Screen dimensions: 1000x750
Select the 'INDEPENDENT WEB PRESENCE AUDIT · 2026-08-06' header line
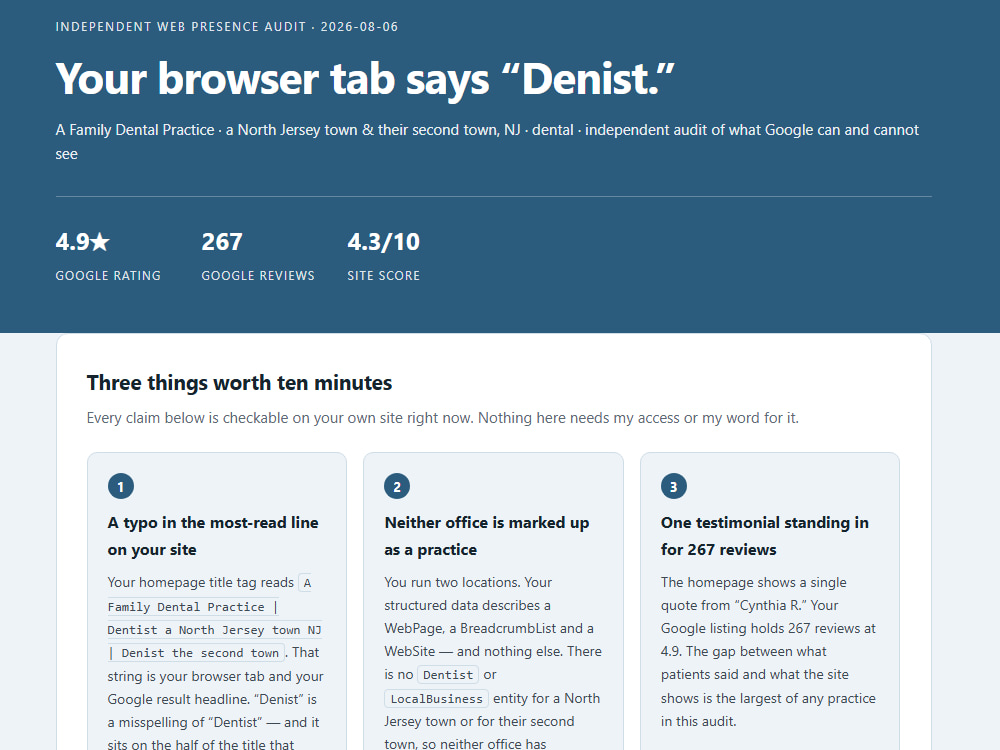click(x=226, y=27)
